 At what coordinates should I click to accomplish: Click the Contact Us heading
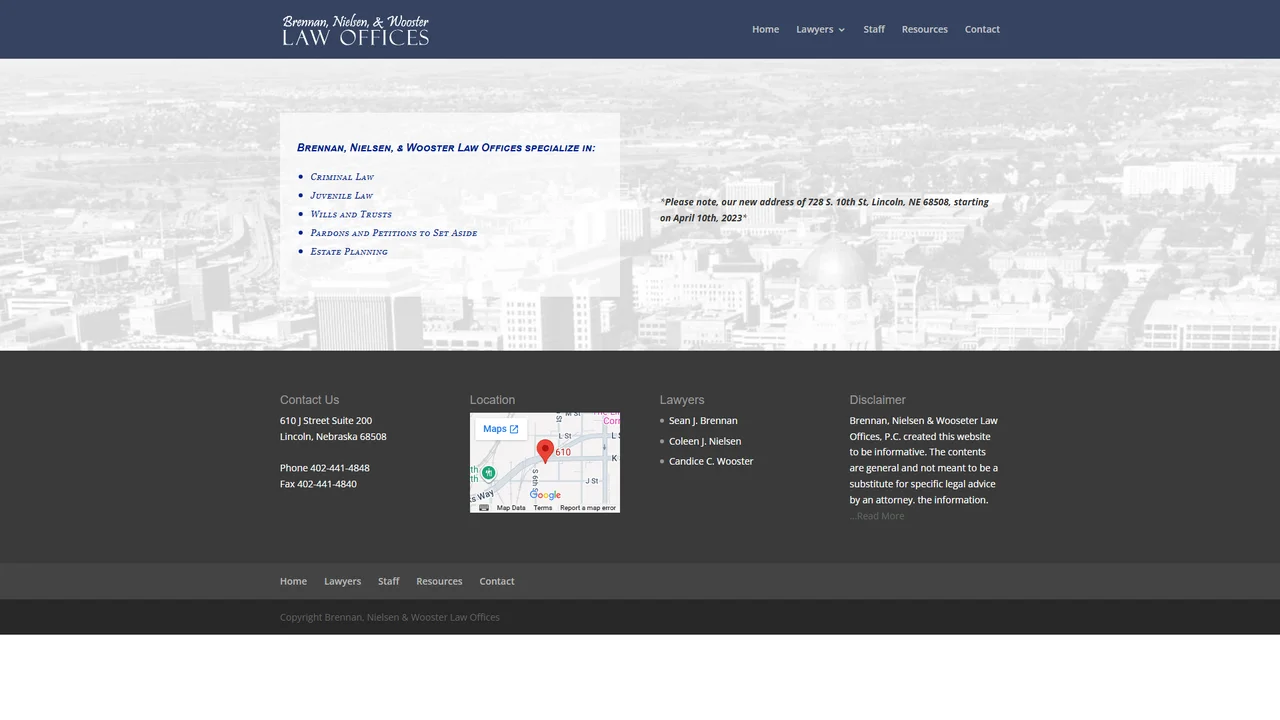(309, 400)
